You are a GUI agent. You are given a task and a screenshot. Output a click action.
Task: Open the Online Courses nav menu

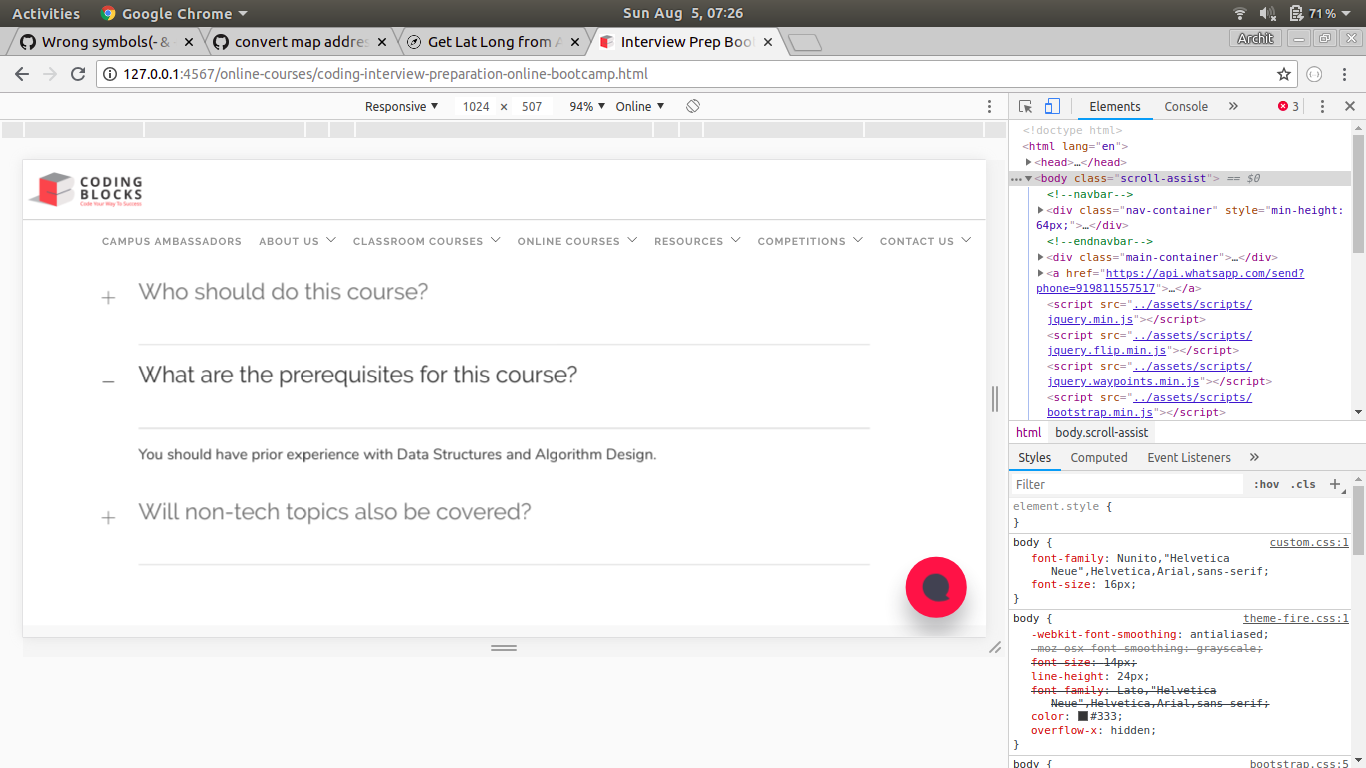pyautogui.click(x=577, y=241)
